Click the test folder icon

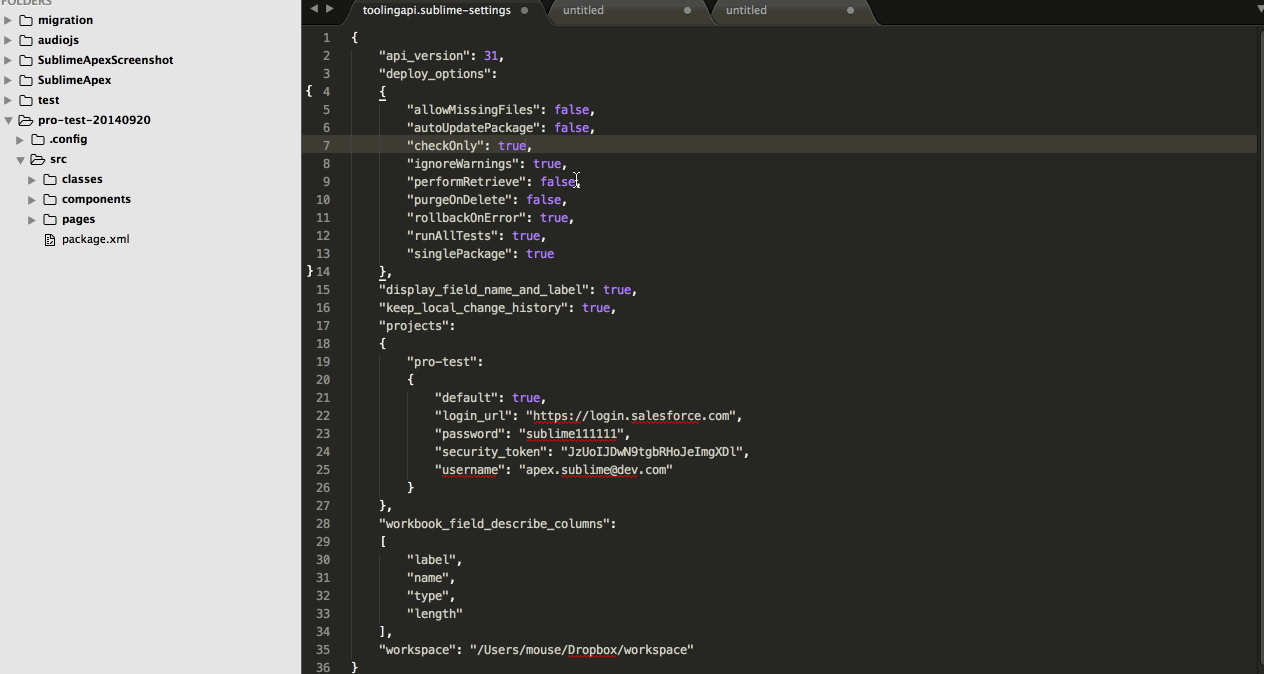(25, 100)
